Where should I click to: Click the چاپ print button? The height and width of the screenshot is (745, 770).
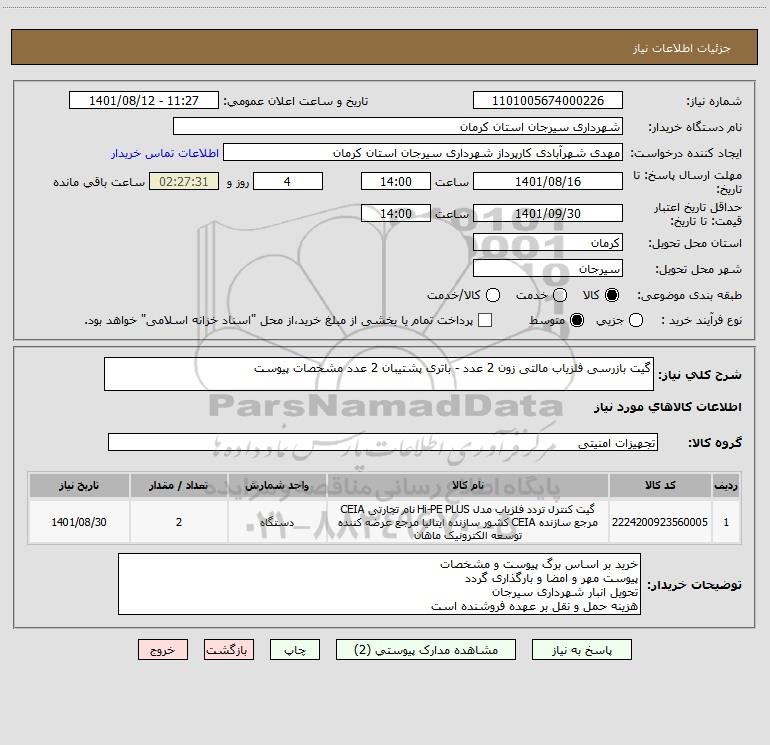click(x=295, y=650)
